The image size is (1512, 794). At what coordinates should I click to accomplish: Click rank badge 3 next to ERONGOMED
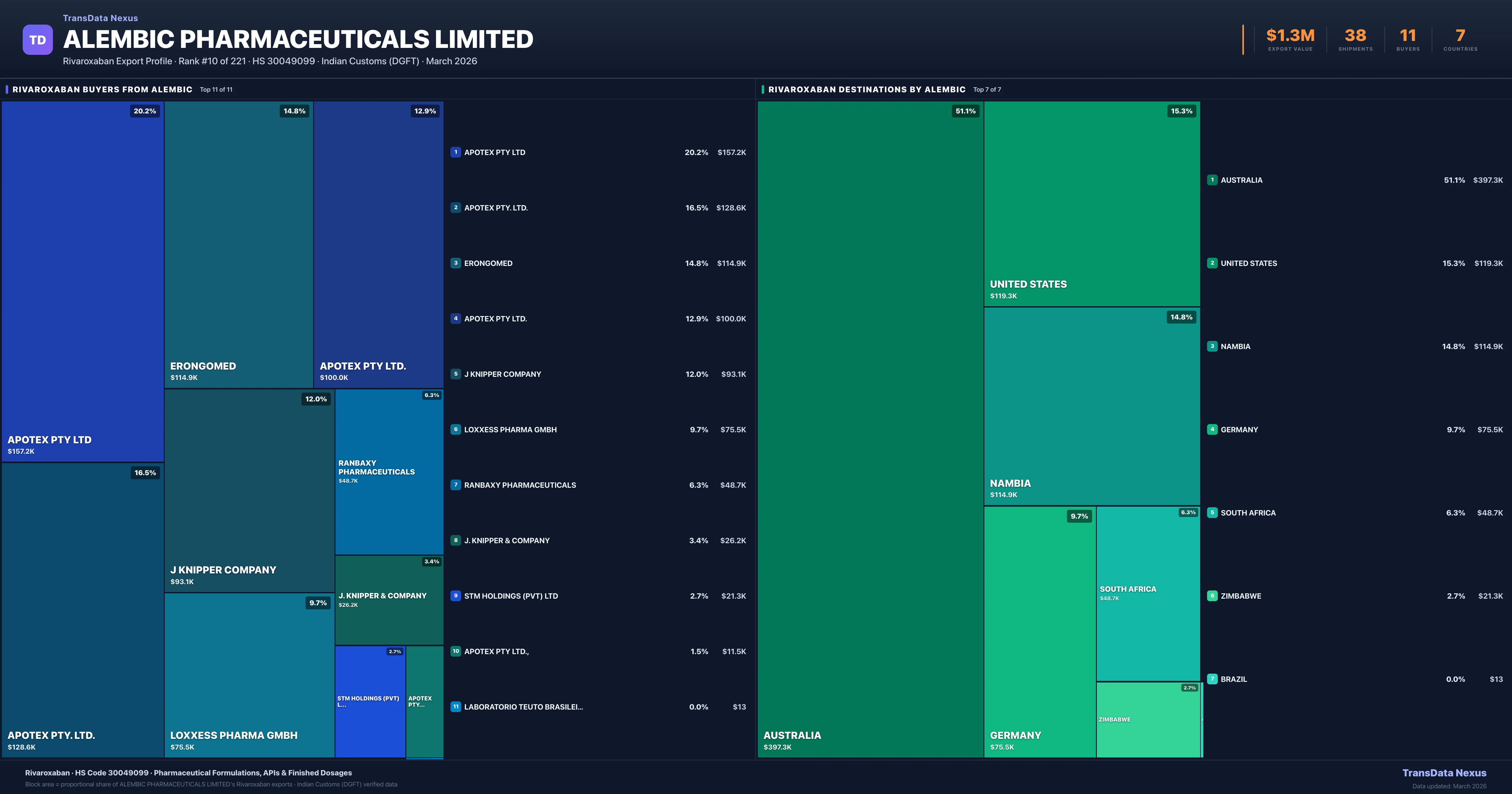455,263
